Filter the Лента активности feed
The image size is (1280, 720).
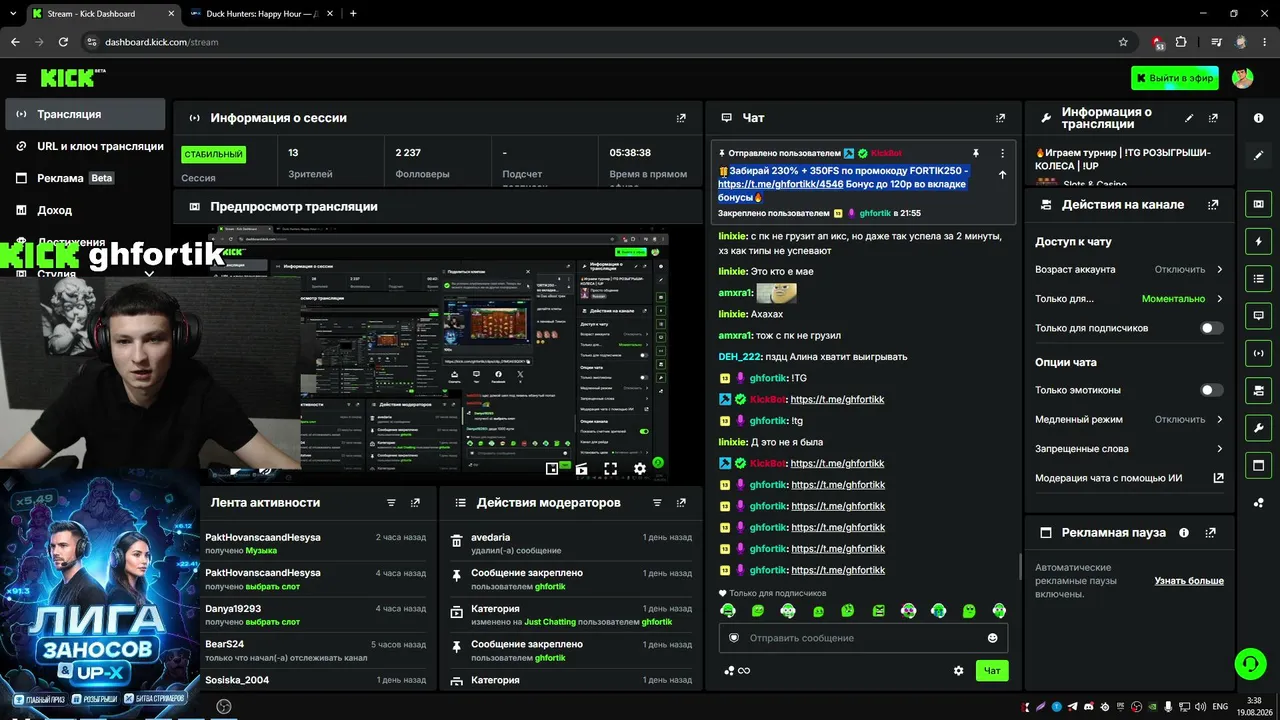tap(391, 503)
